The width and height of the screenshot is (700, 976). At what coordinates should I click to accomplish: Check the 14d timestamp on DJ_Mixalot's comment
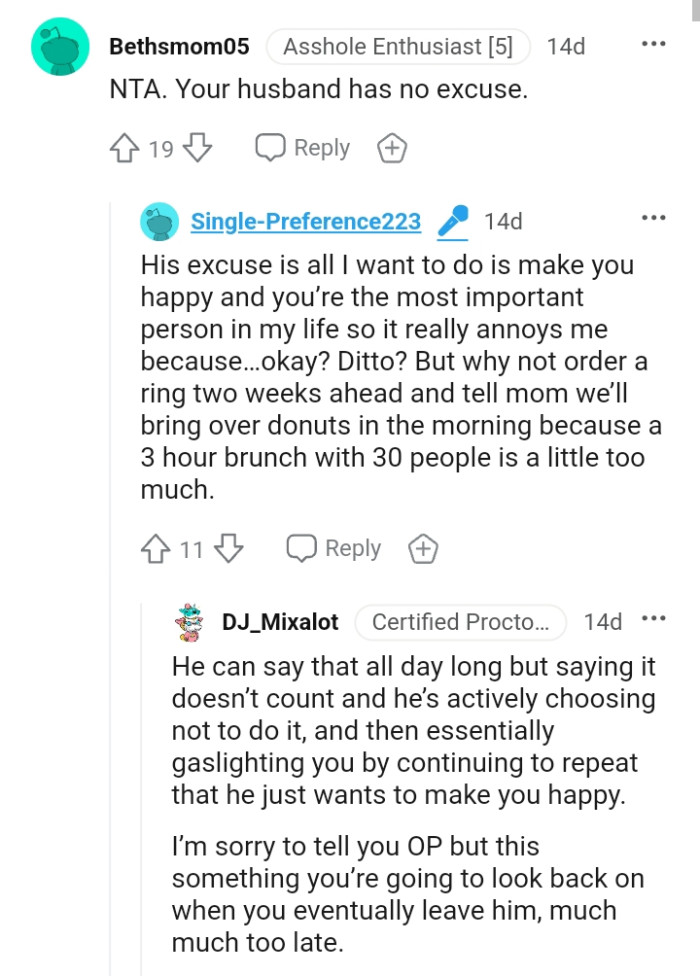603,621
